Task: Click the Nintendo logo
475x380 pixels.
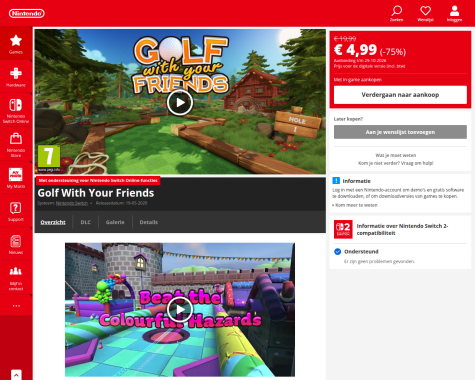Action: [x=27, y=13]
